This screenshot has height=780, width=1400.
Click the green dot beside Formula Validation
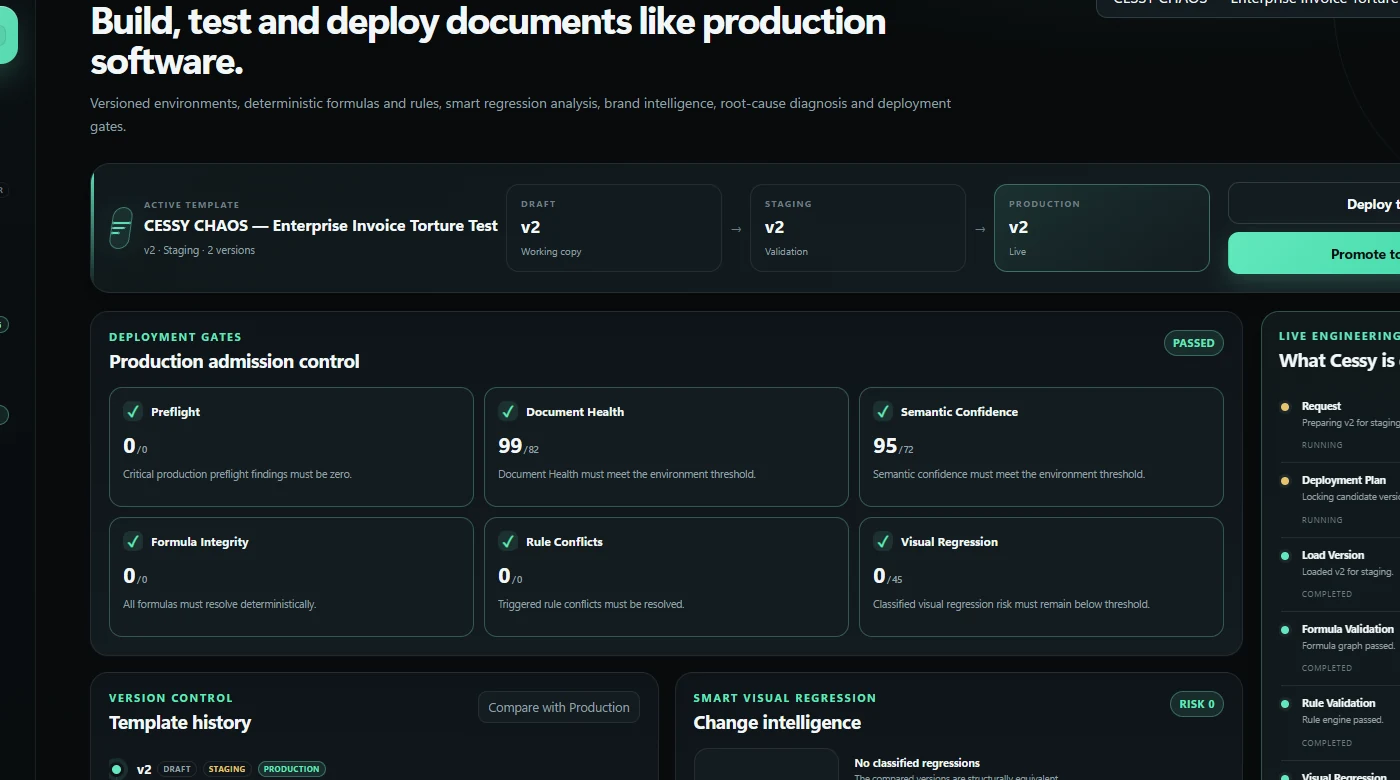pyautogui.click(x=1285, y=630)
